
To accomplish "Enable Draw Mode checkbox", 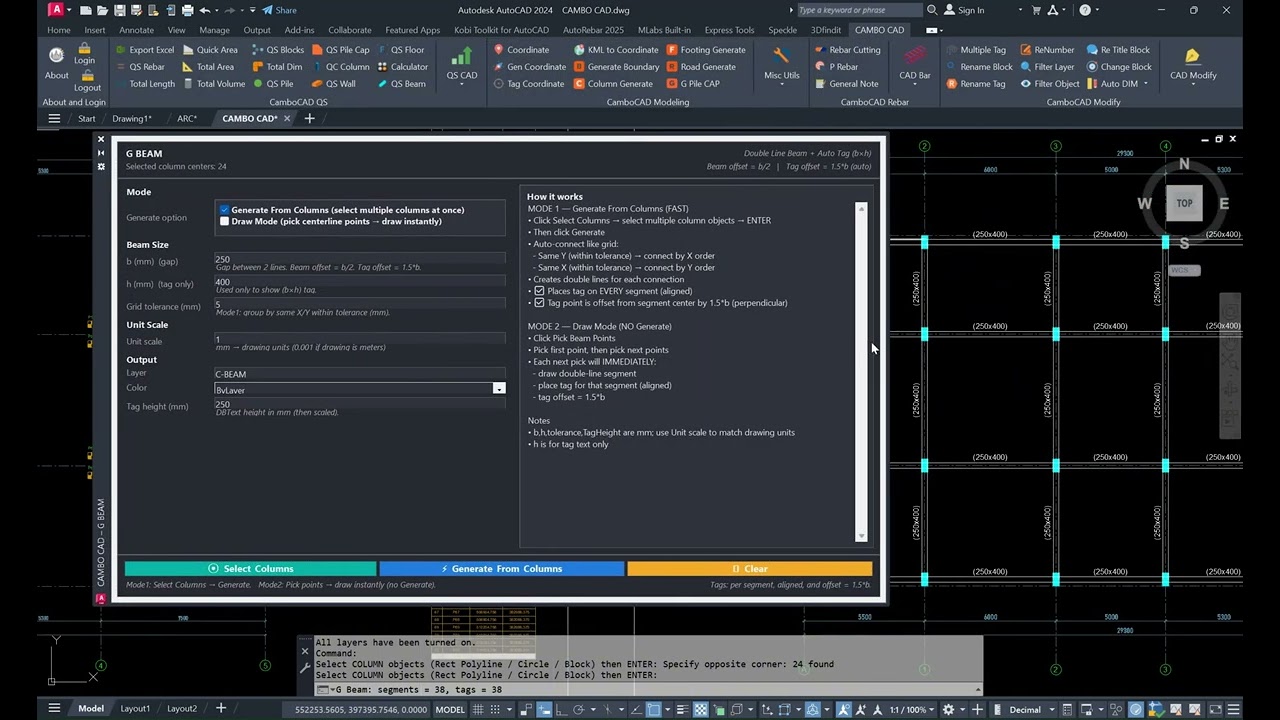I will click(x=224, y=221).
